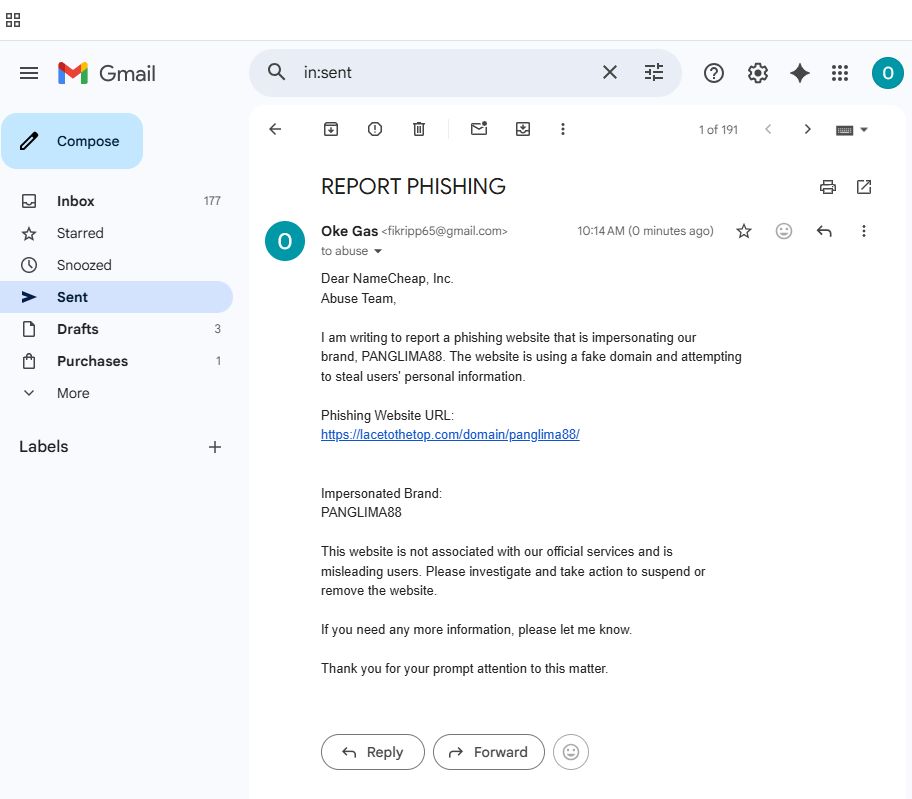Go to the older message arrow
The image size is (912, 799).
807,129
